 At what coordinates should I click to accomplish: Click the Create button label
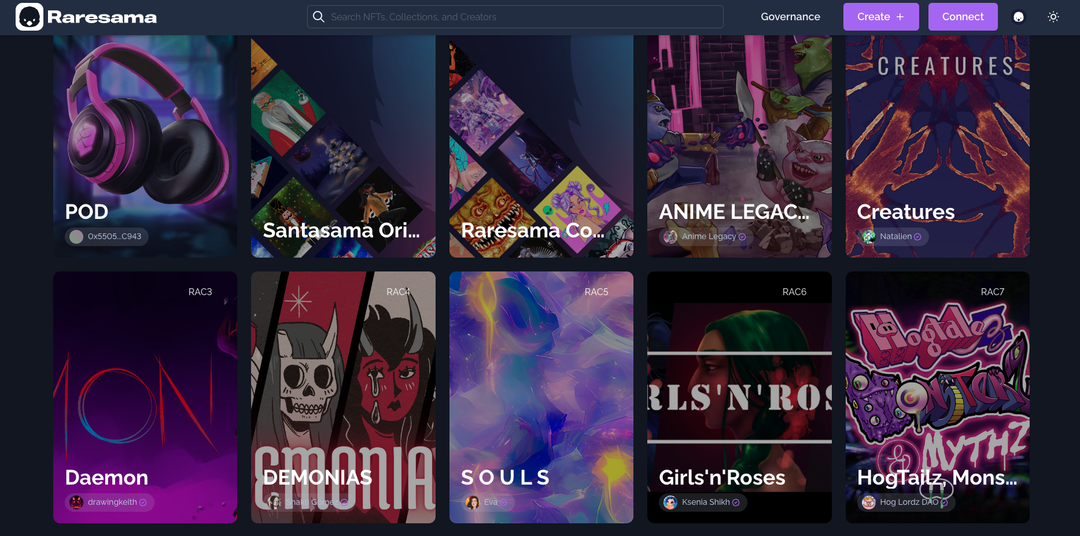pyautogui.click(x=873, y=17)
